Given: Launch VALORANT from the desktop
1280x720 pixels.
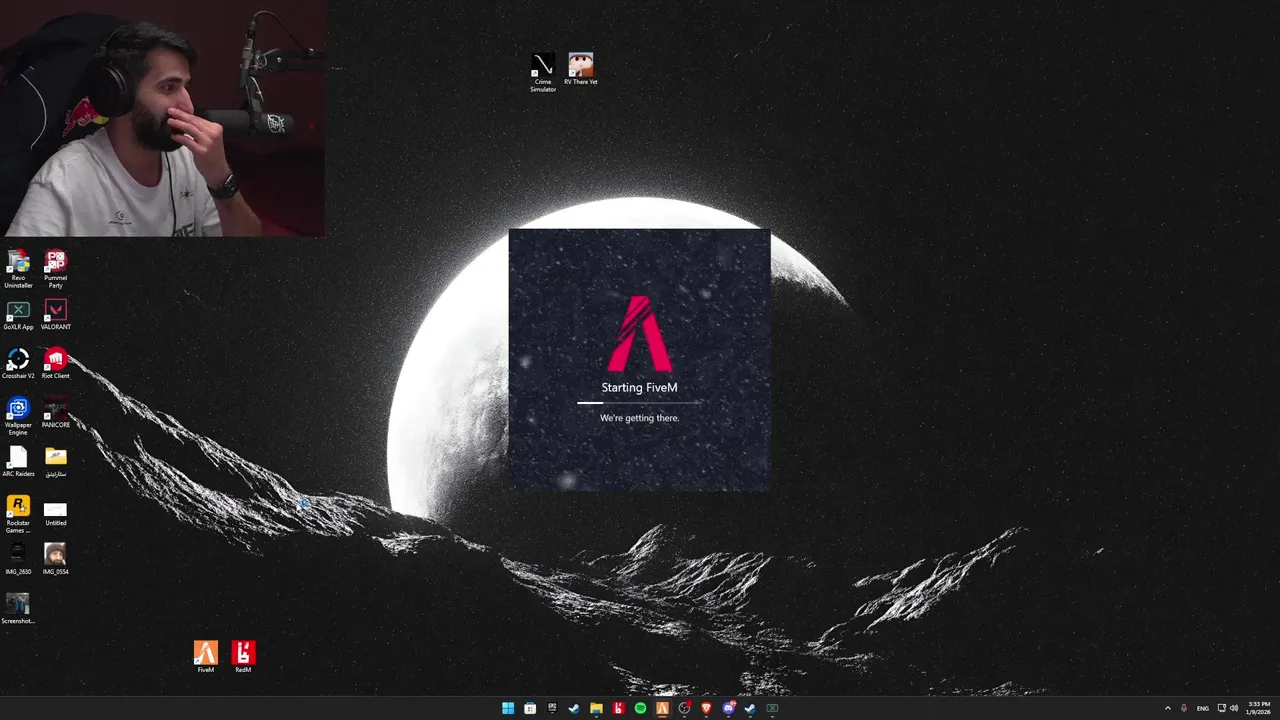Looking at the screenshot, I should (56, 315).
